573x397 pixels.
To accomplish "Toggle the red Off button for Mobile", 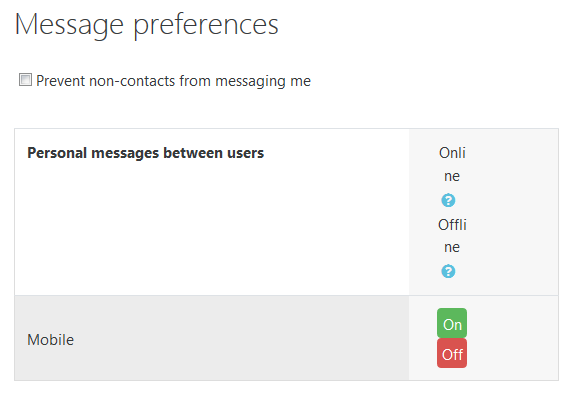I will click(452, 353).
